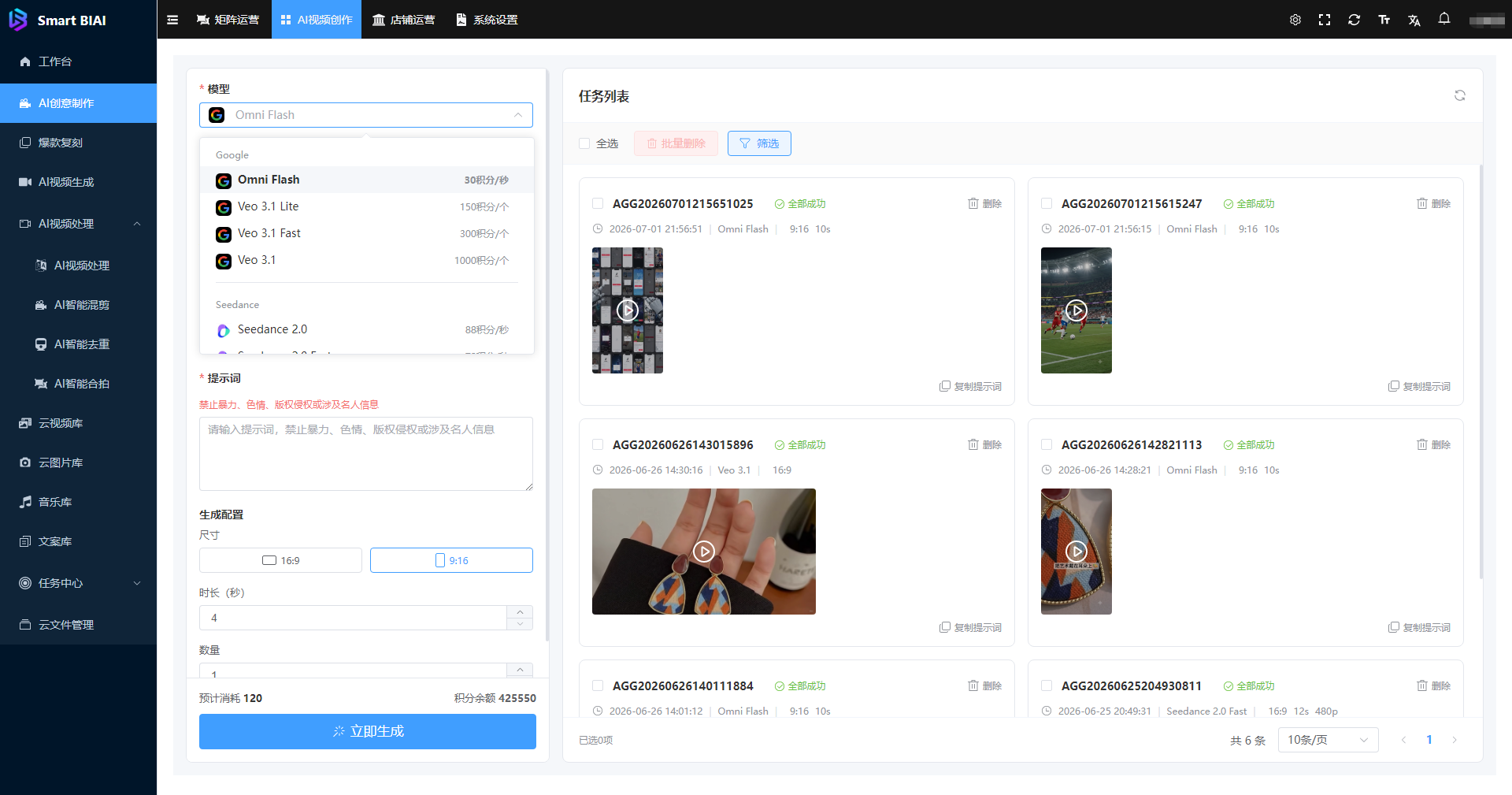
Task: Play video of task AGG20260626142821113
Action: coord(1077,552)
